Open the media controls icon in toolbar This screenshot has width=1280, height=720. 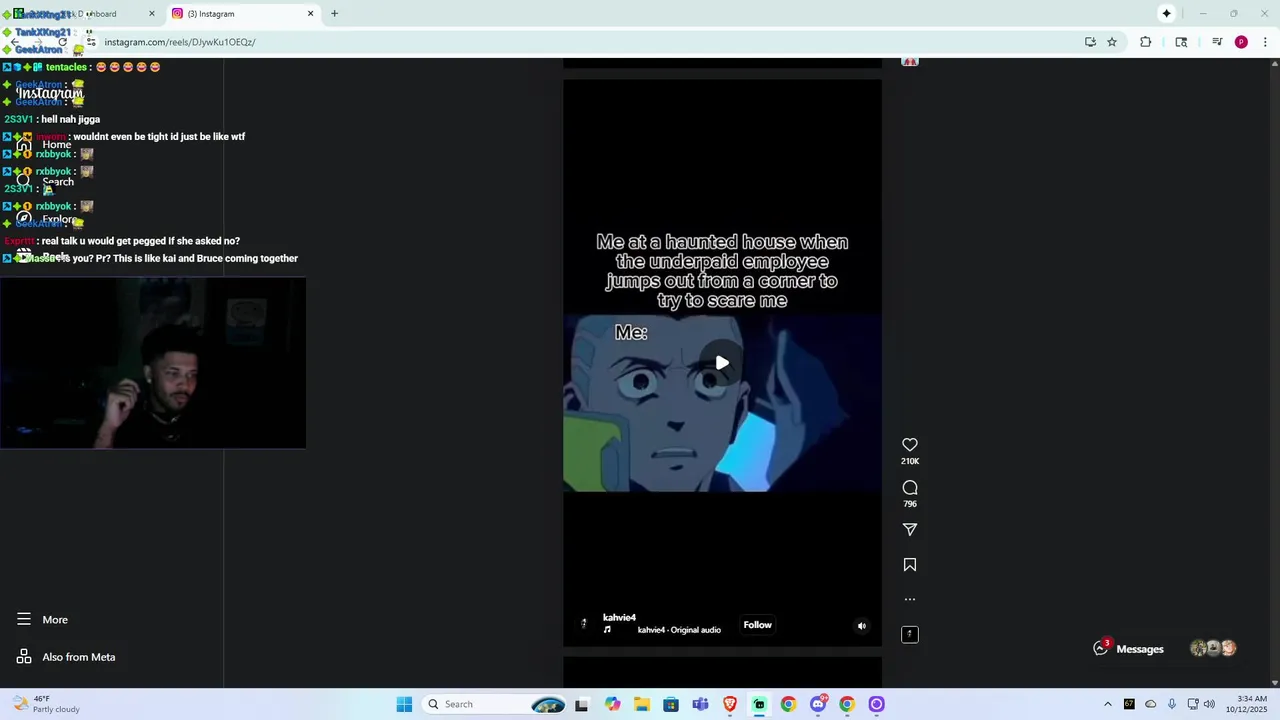click(x=1217, y=42)
